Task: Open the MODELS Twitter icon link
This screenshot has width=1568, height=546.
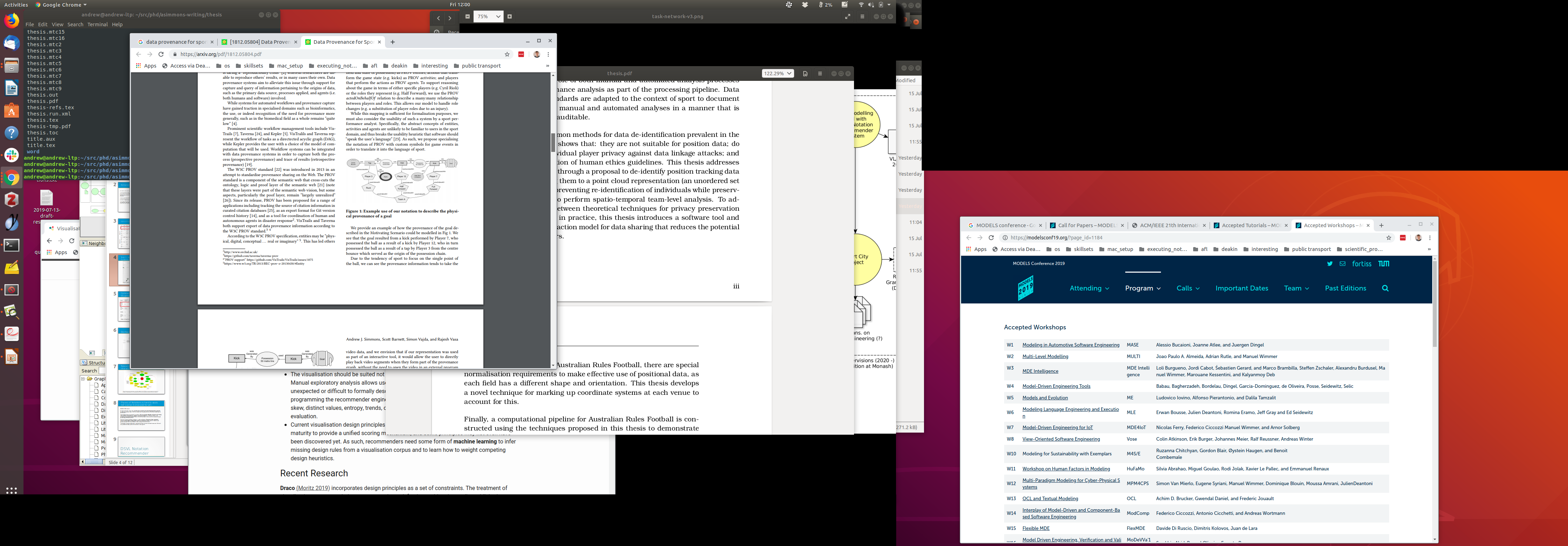Action: (x=1329, y=264)
